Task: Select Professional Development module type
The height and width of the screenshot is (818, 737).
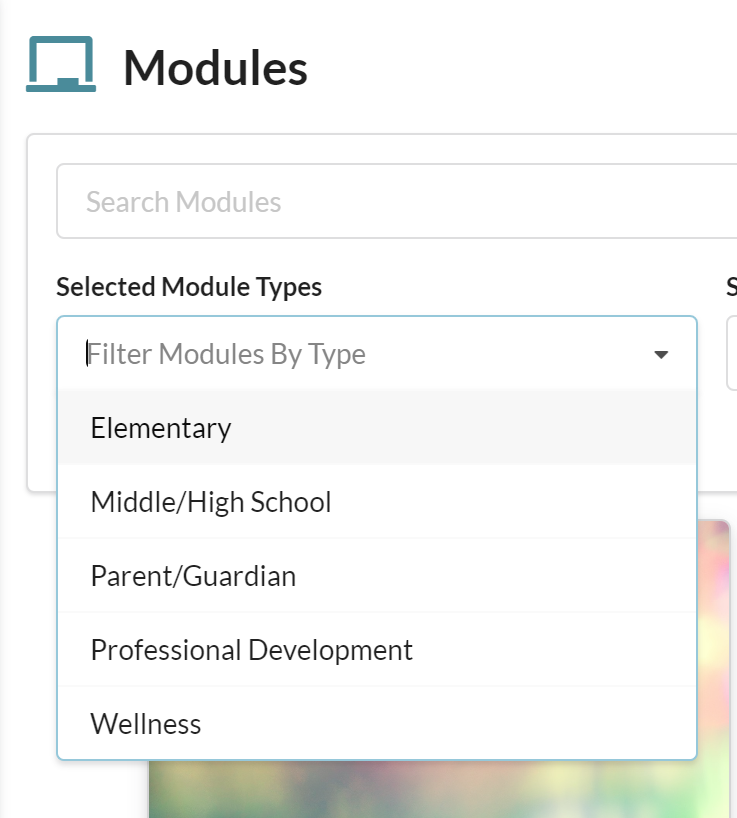Action: (x=377, y=650)
